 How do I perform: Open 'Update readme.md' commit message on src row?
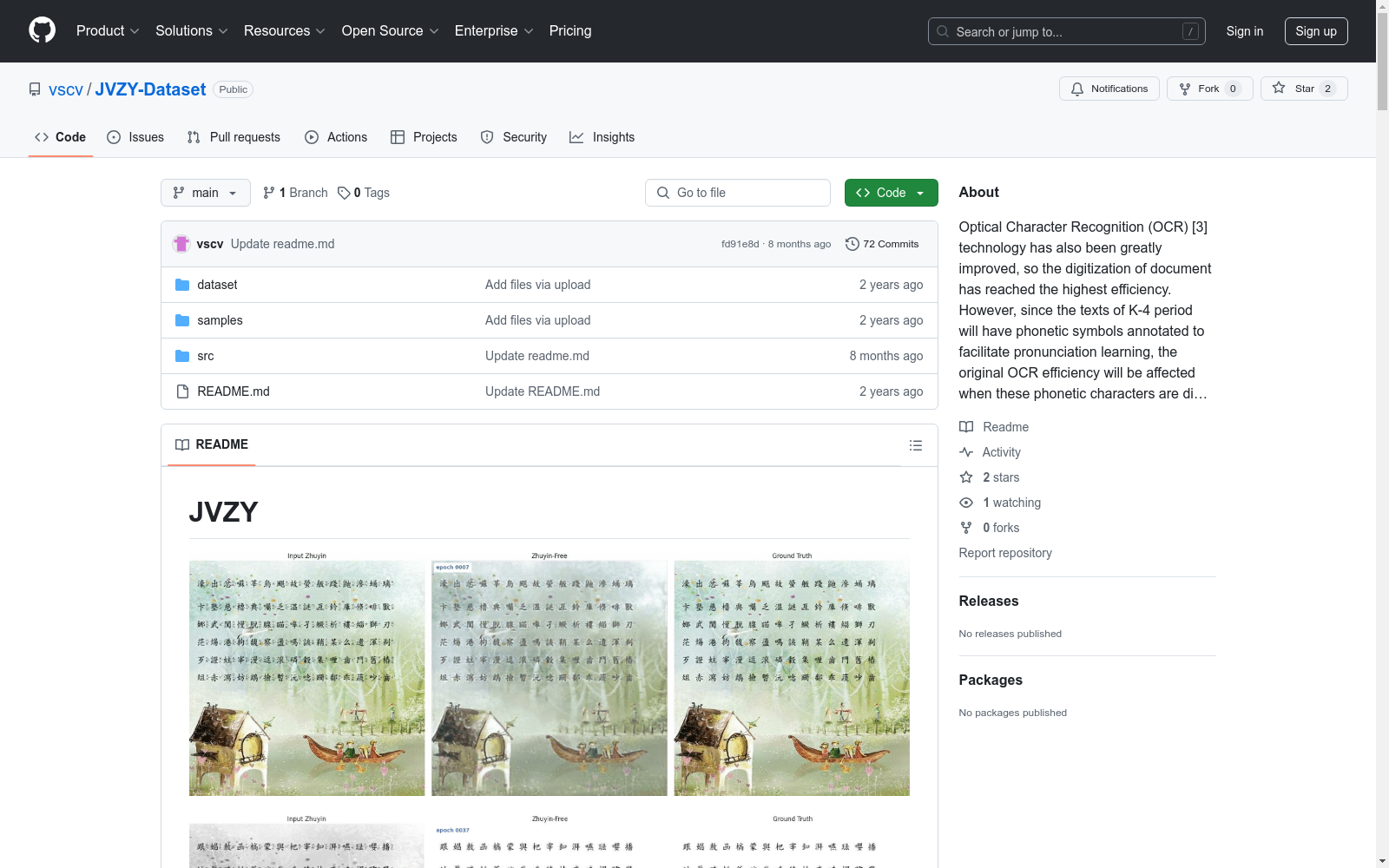coord(537,356)
